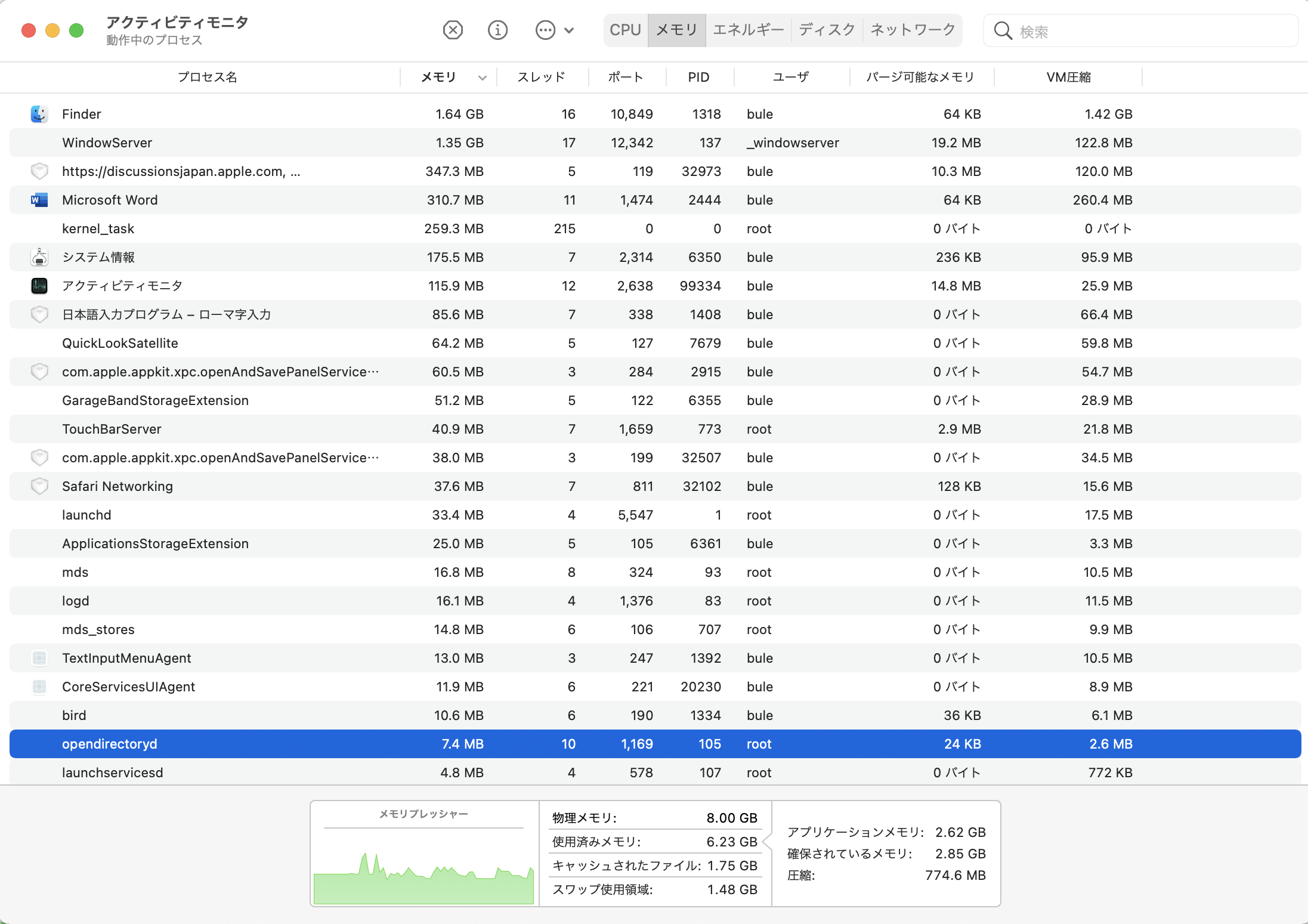Click the process info (i) toolbar icon
1308x924 pixels.
pos(497,30)
